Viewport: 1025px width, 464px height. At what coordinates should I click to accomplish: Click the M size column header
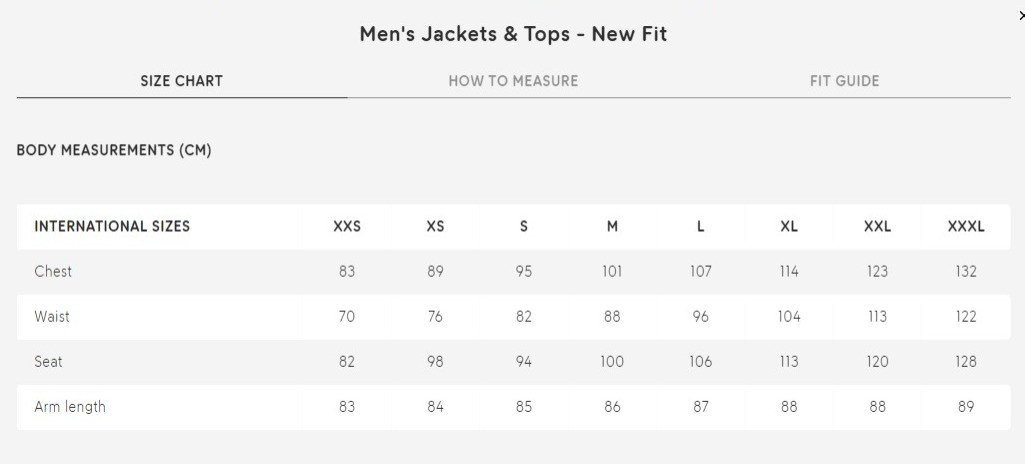click(x=612, y=227)
